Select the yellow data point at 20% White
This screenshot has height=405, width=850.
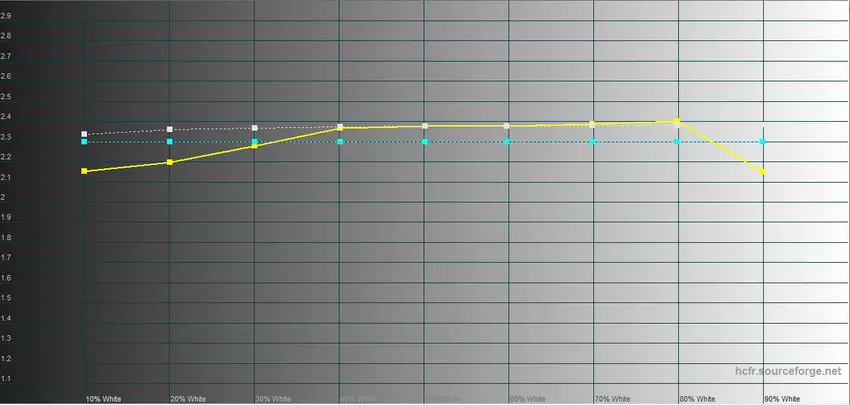point(170,162)
